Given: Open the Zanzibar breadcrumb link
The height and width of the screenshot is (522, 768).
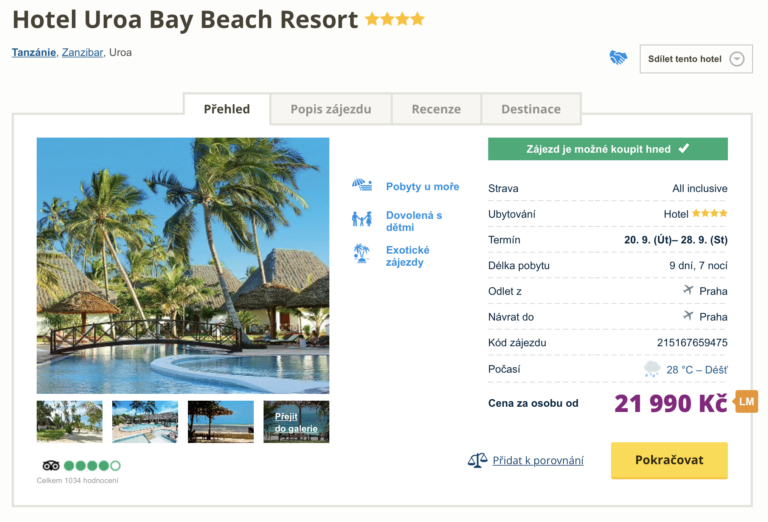Looking at the screenshot, I should click(x=82, y=52).
